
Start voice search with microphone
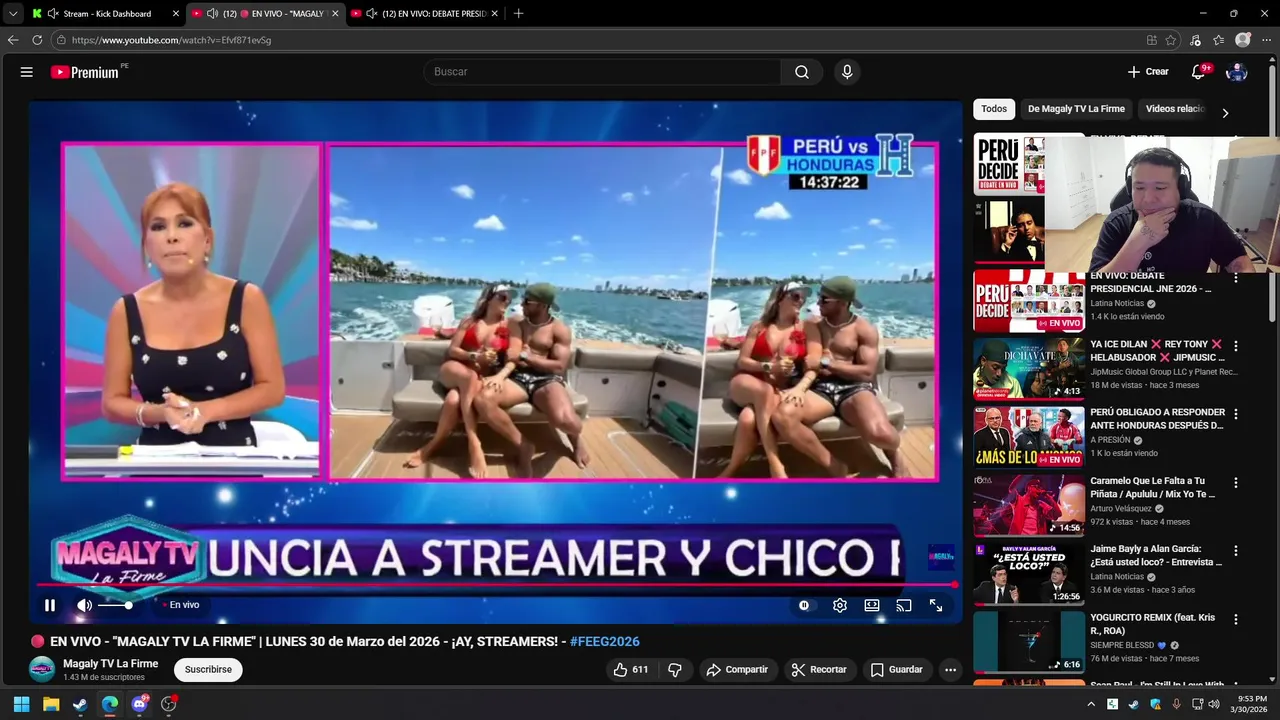(847, 72)
